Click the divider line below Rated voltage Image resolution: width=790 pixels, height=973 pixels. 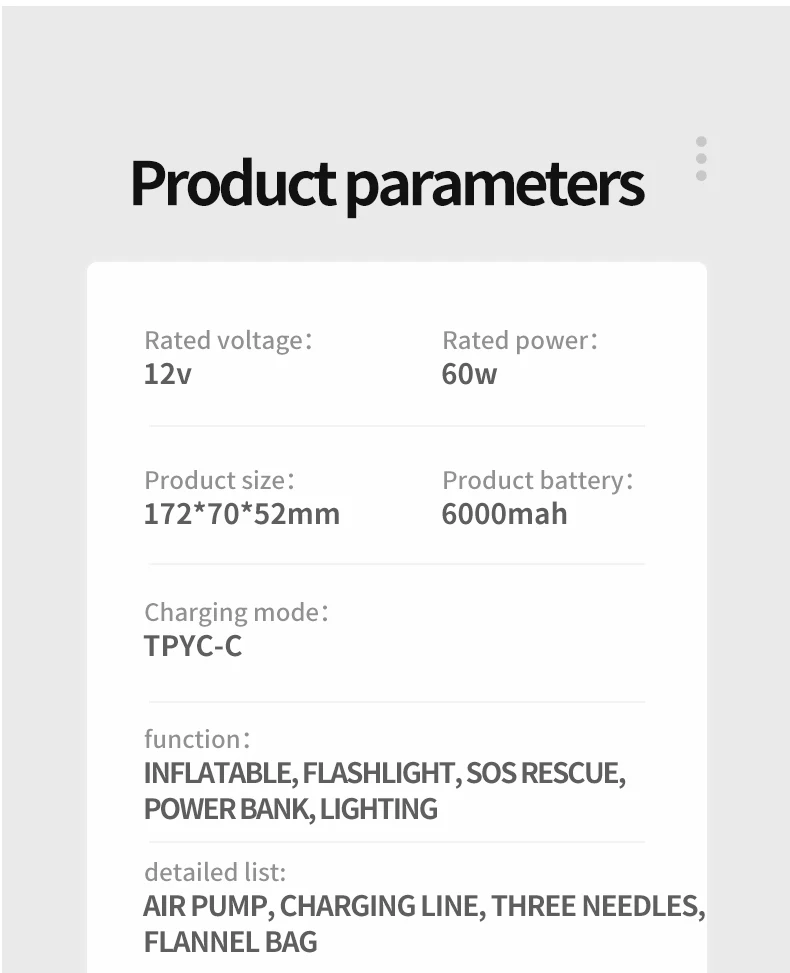(x=397, y=426)
